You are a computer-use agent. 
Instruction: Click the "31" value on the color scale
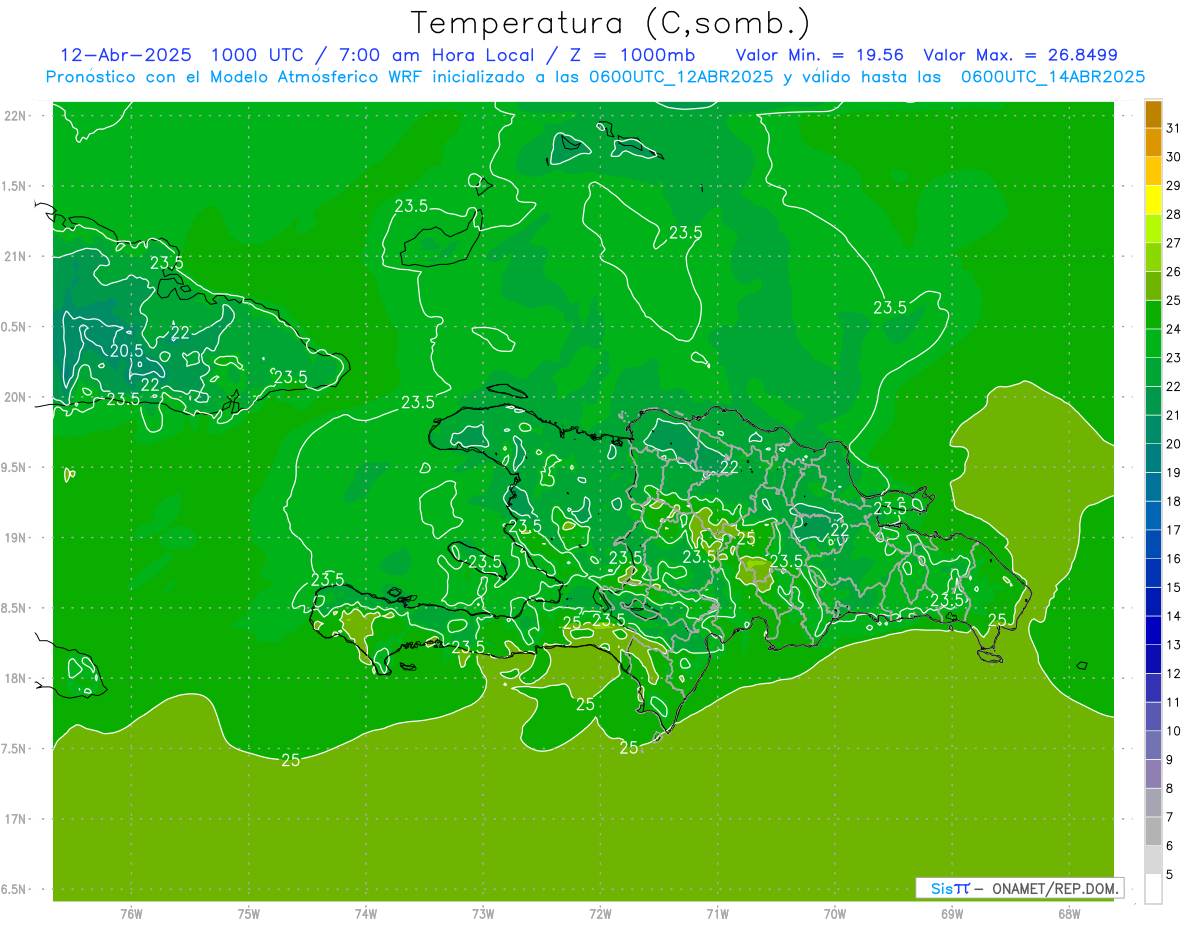click(x=1173, y=128)
